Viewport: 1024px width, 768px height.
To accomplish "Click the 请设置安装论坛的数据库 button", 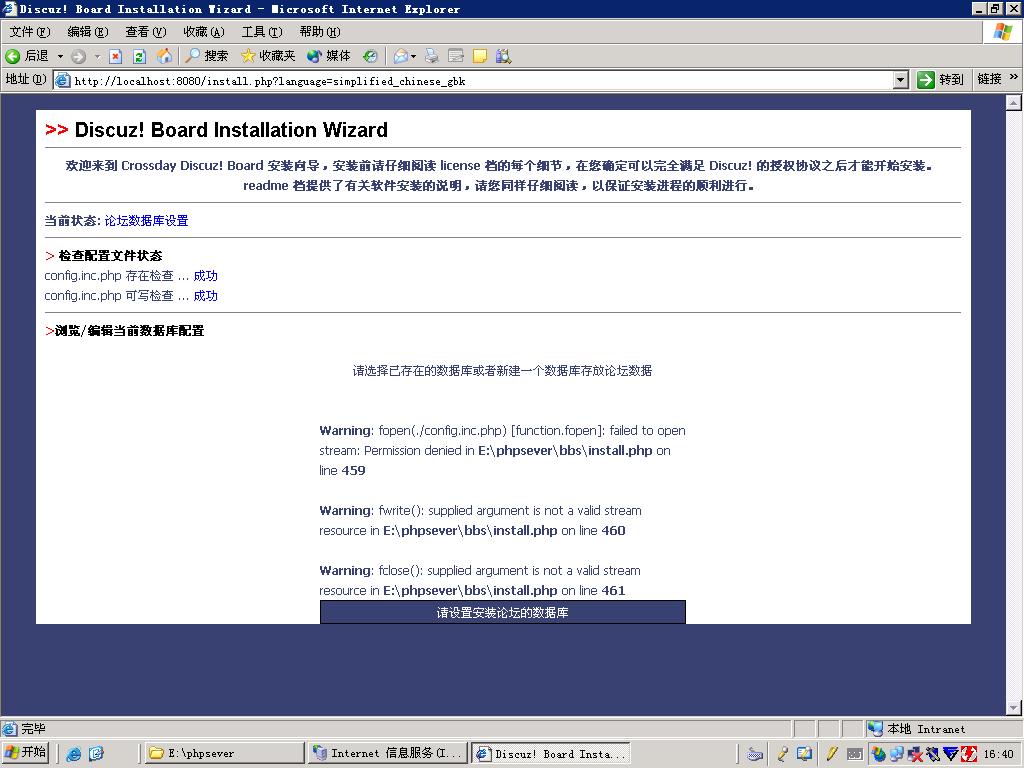I will pyautogui.click(x=502, y=613).
